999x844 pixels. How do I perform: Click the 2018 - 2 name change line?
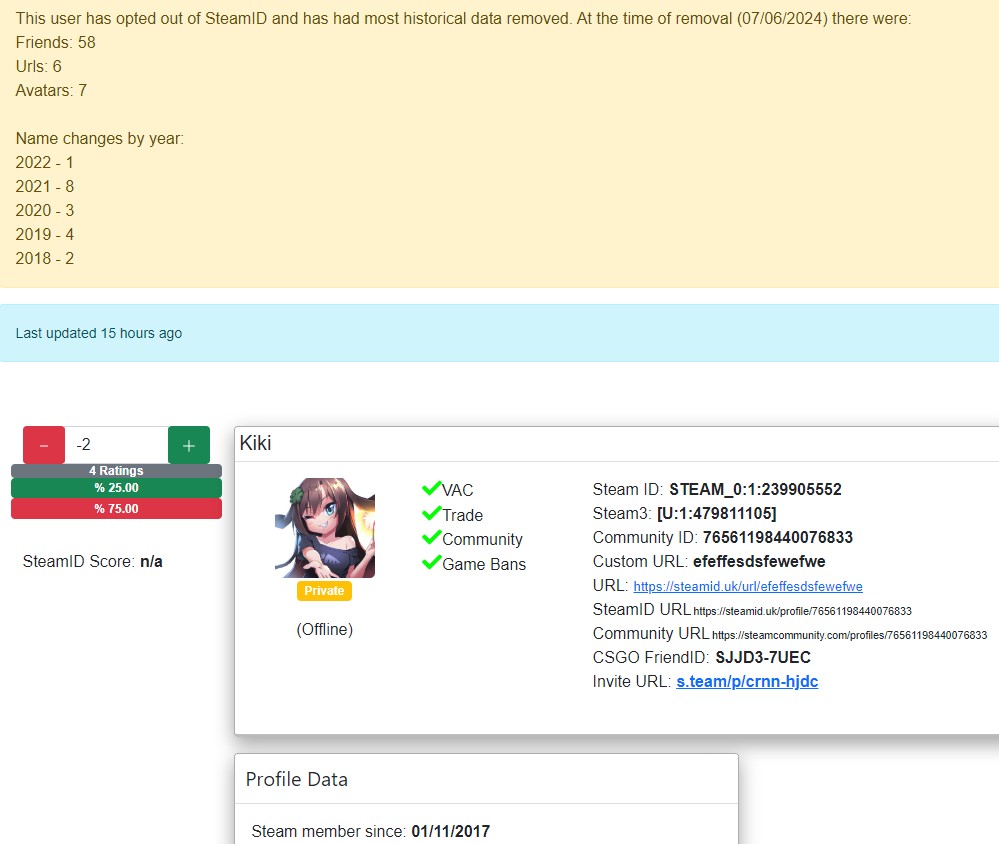point(45,259)
